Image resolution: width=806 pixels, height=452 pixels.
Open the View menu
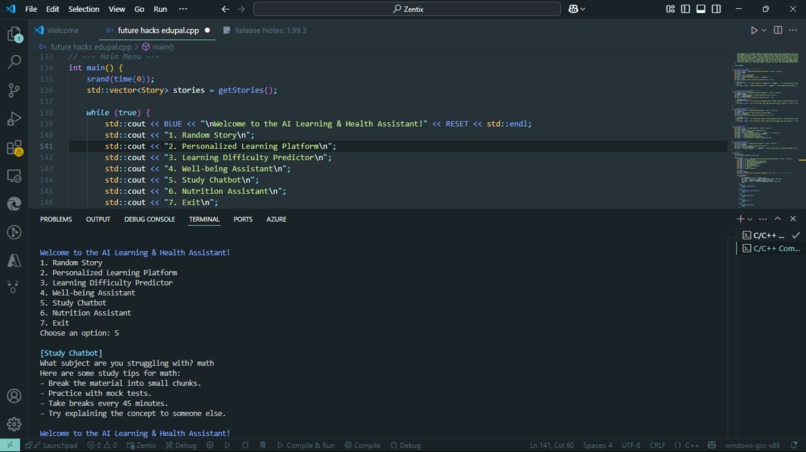tap(117, 9)
